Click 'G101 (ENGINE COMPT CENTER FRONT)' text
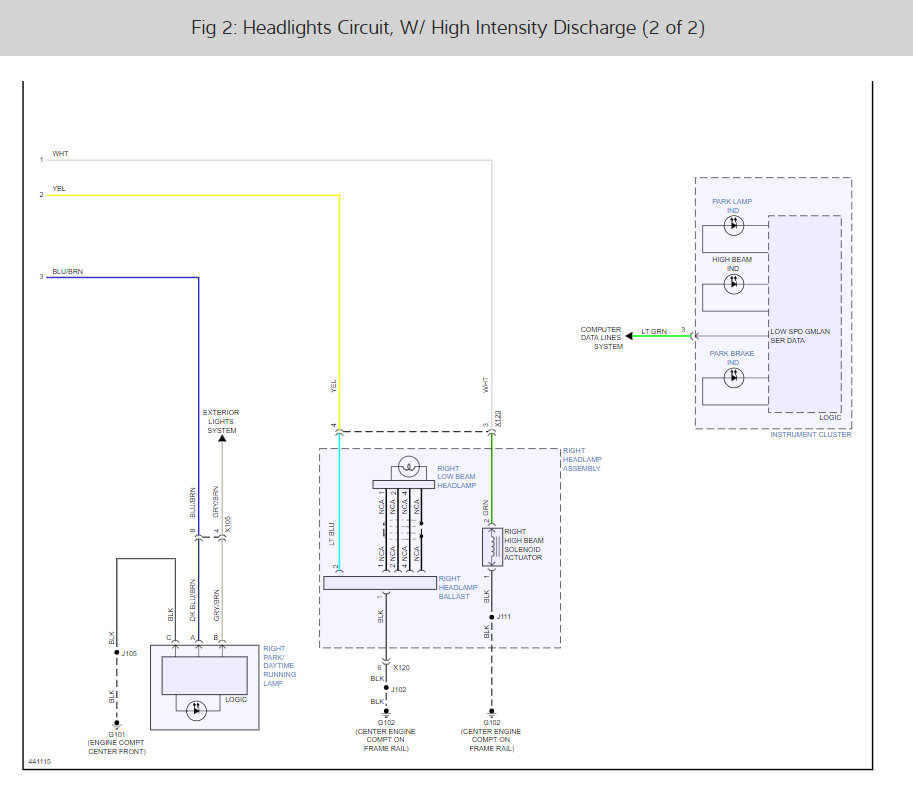 pos(116,743)
